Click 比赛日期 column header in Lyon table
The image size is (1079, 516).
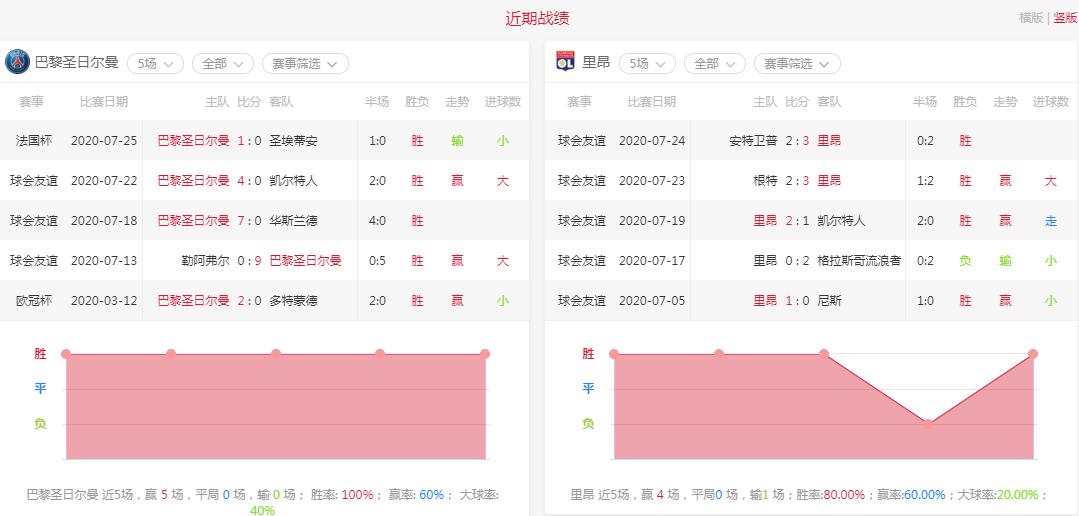(652, 102)
